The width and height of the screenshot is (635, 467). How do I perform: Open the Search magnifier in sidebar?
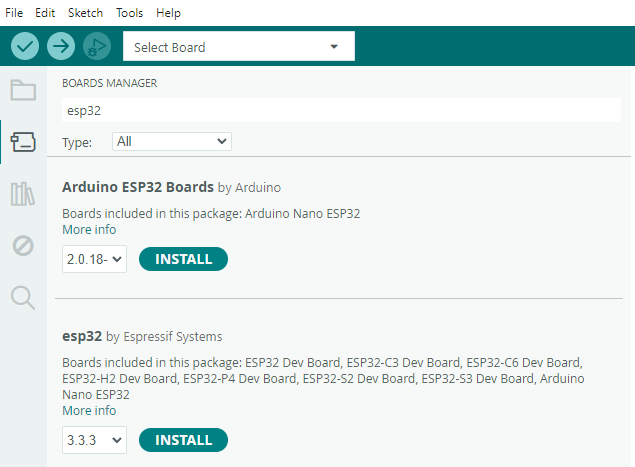point(23,298)
